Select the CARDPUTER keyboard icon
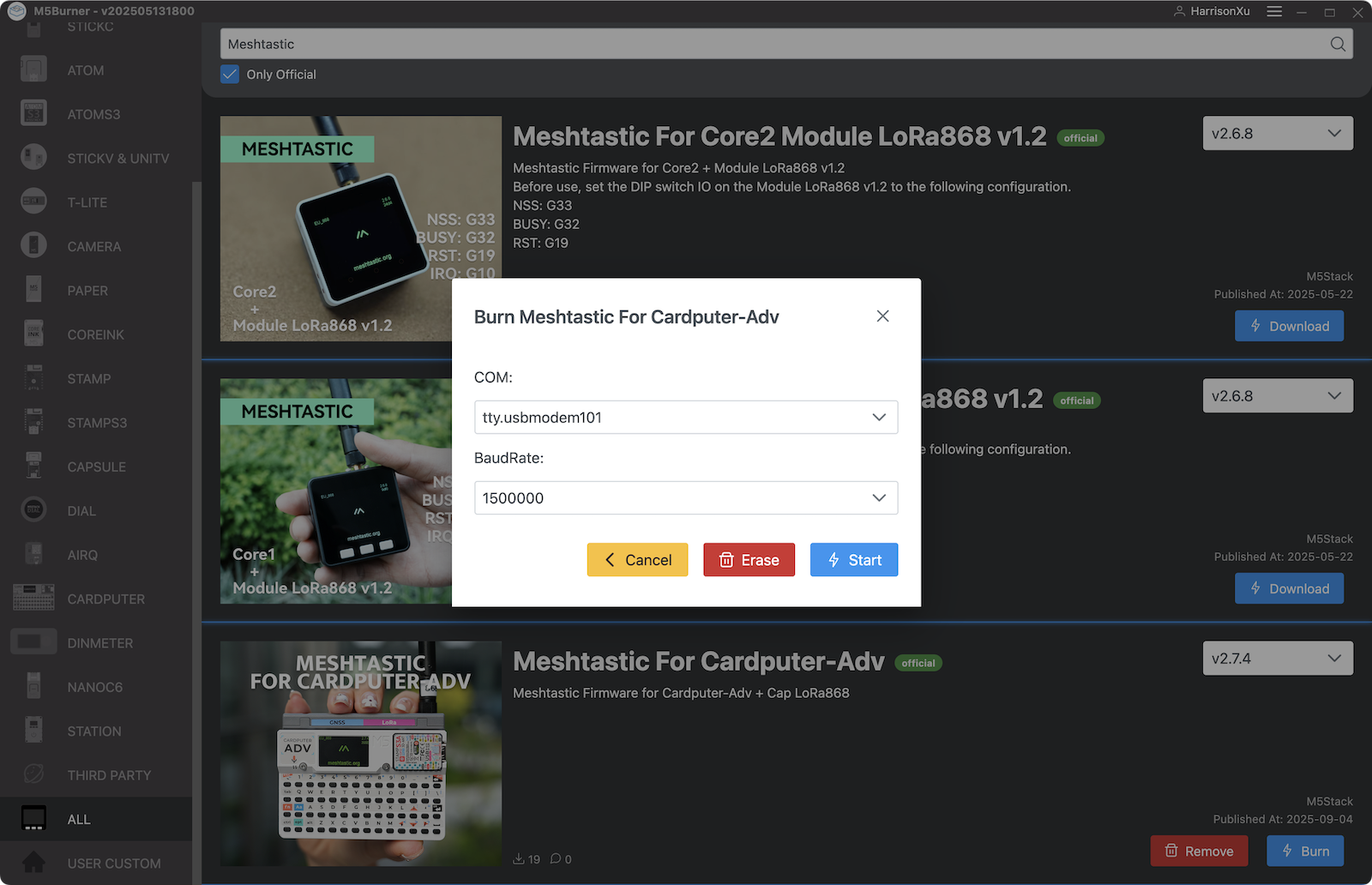The image size is (1372, 885). click(33, 599)
